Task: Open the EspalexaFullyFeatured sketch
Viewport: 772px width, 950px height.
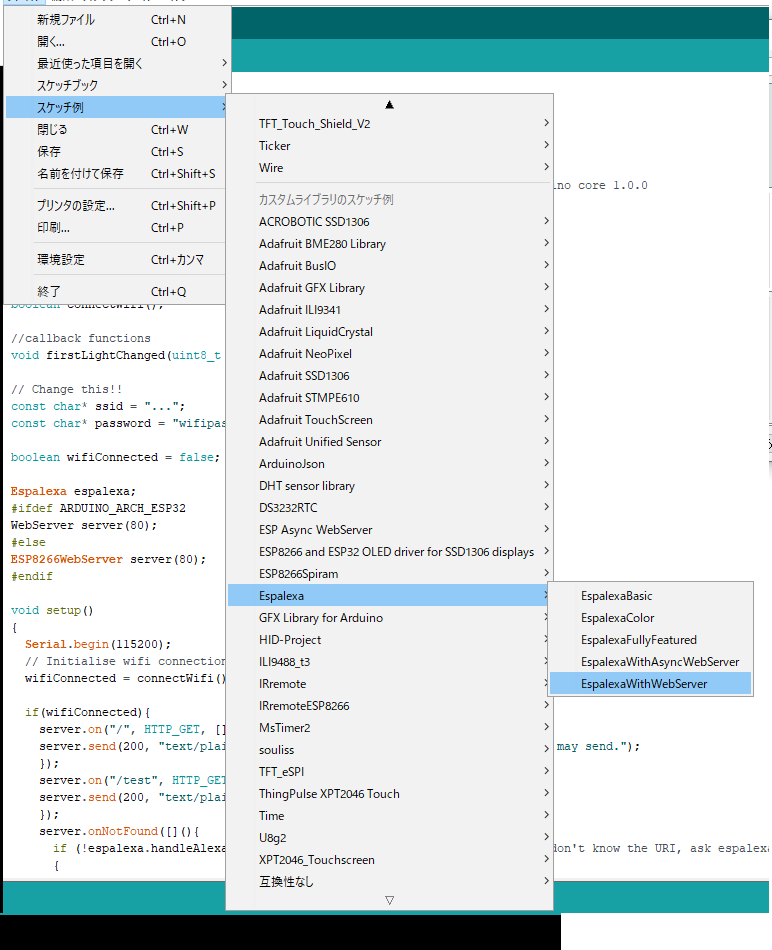Action: (650, 640)
